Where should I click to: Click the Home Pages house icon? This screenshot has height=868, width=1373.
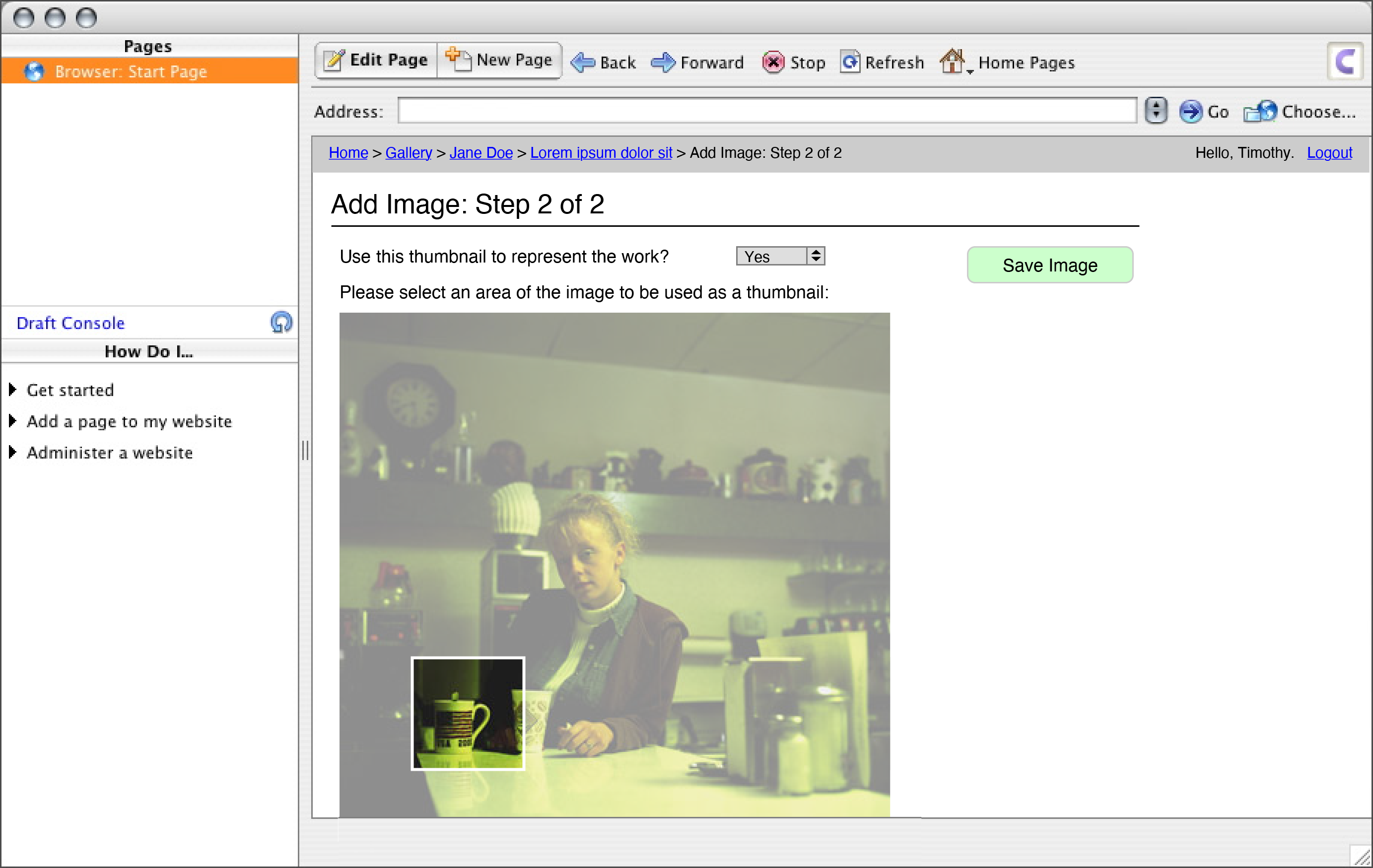(x=952, y=61)
